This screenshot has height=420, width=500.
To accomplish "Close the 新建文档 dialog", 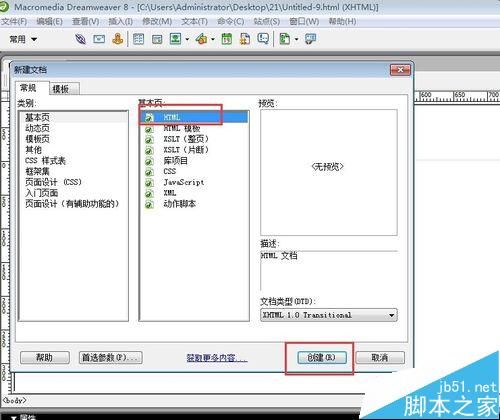I will (400, 70).
